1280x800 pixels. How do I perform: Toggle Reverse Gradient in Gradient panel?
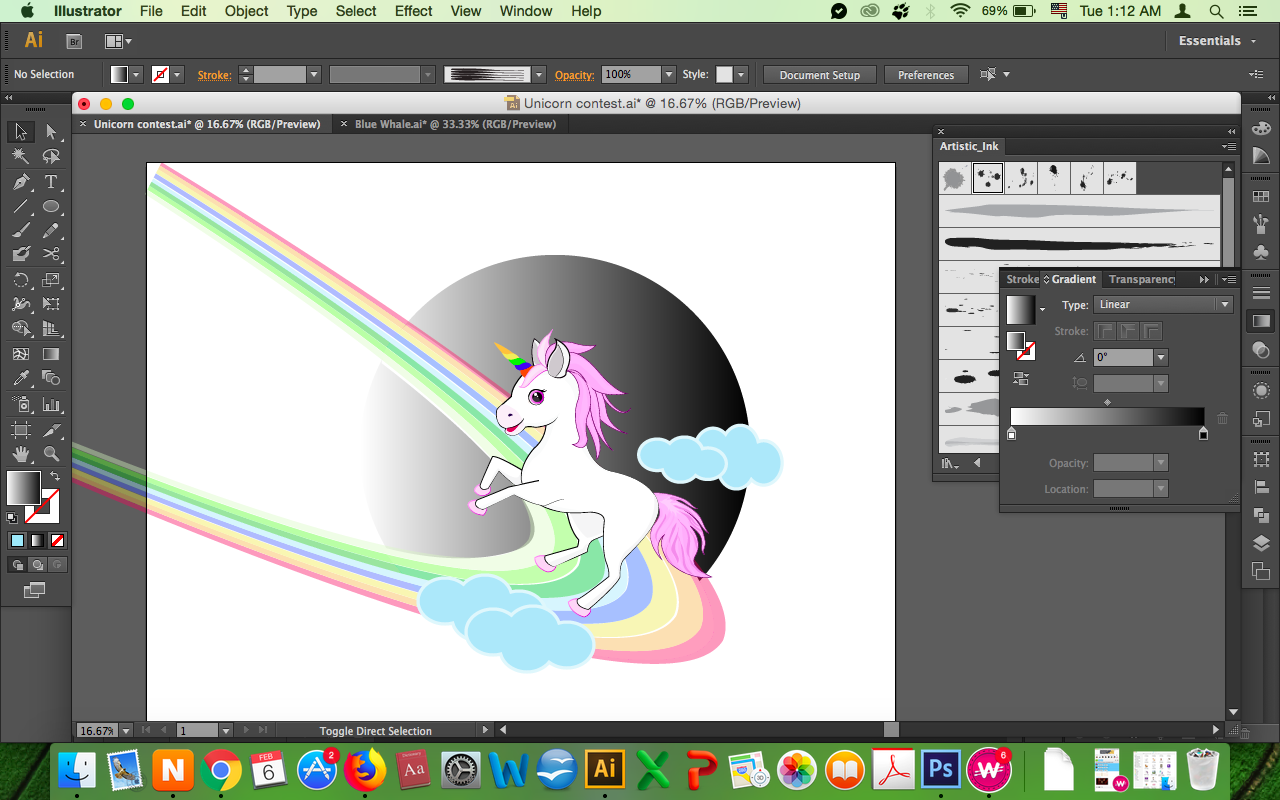point(1021,378)
